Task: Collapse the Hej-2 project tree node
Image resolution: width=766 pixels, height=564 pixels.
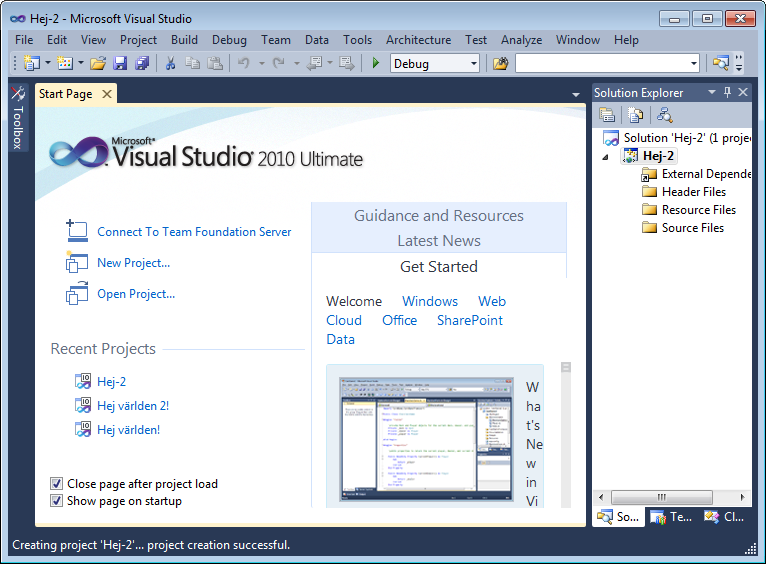Action: coord(605,157)
